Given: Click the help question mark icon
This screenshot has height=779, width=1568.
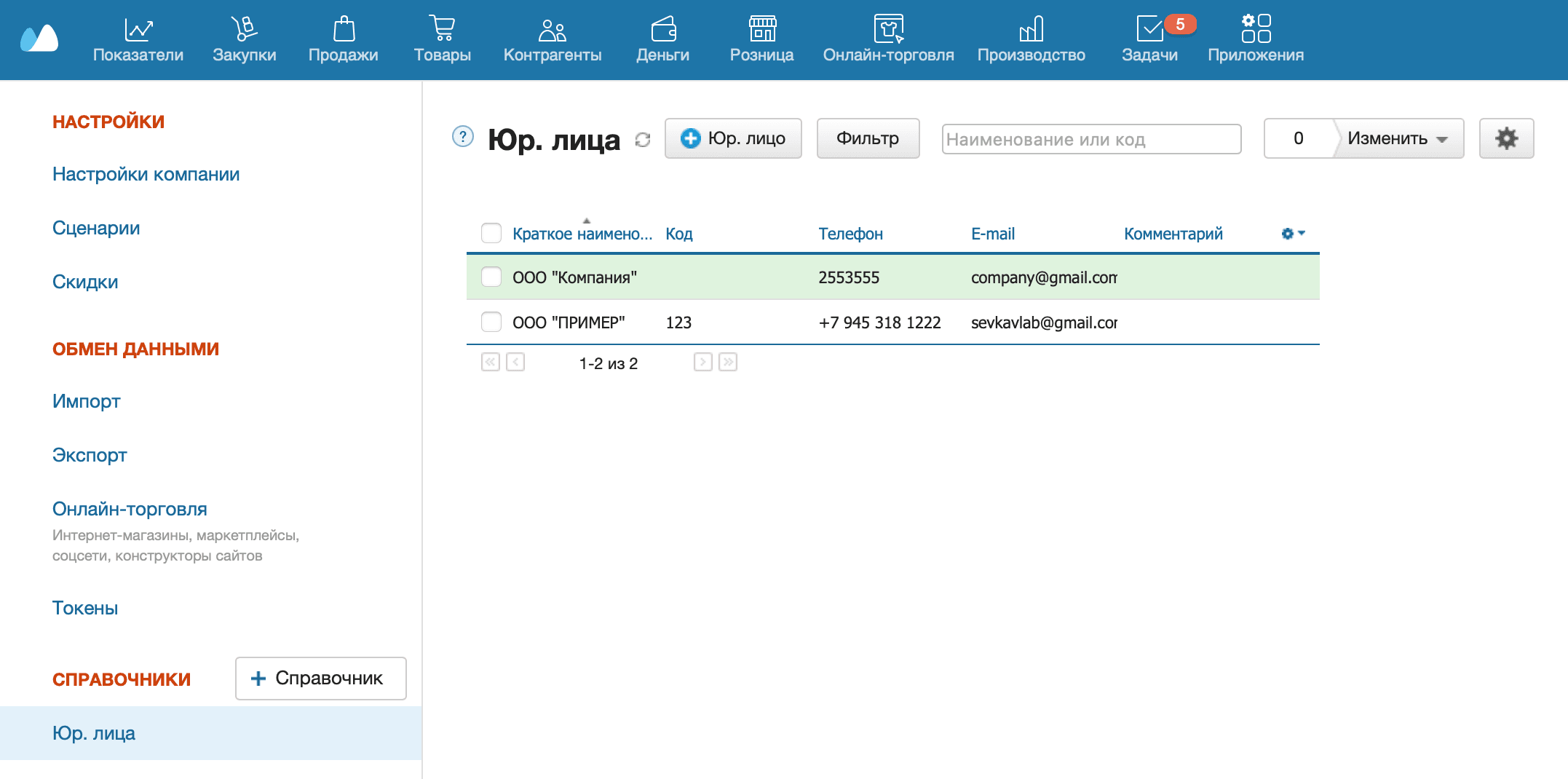Looking at the screenshot, I should [x=463, y=136].
